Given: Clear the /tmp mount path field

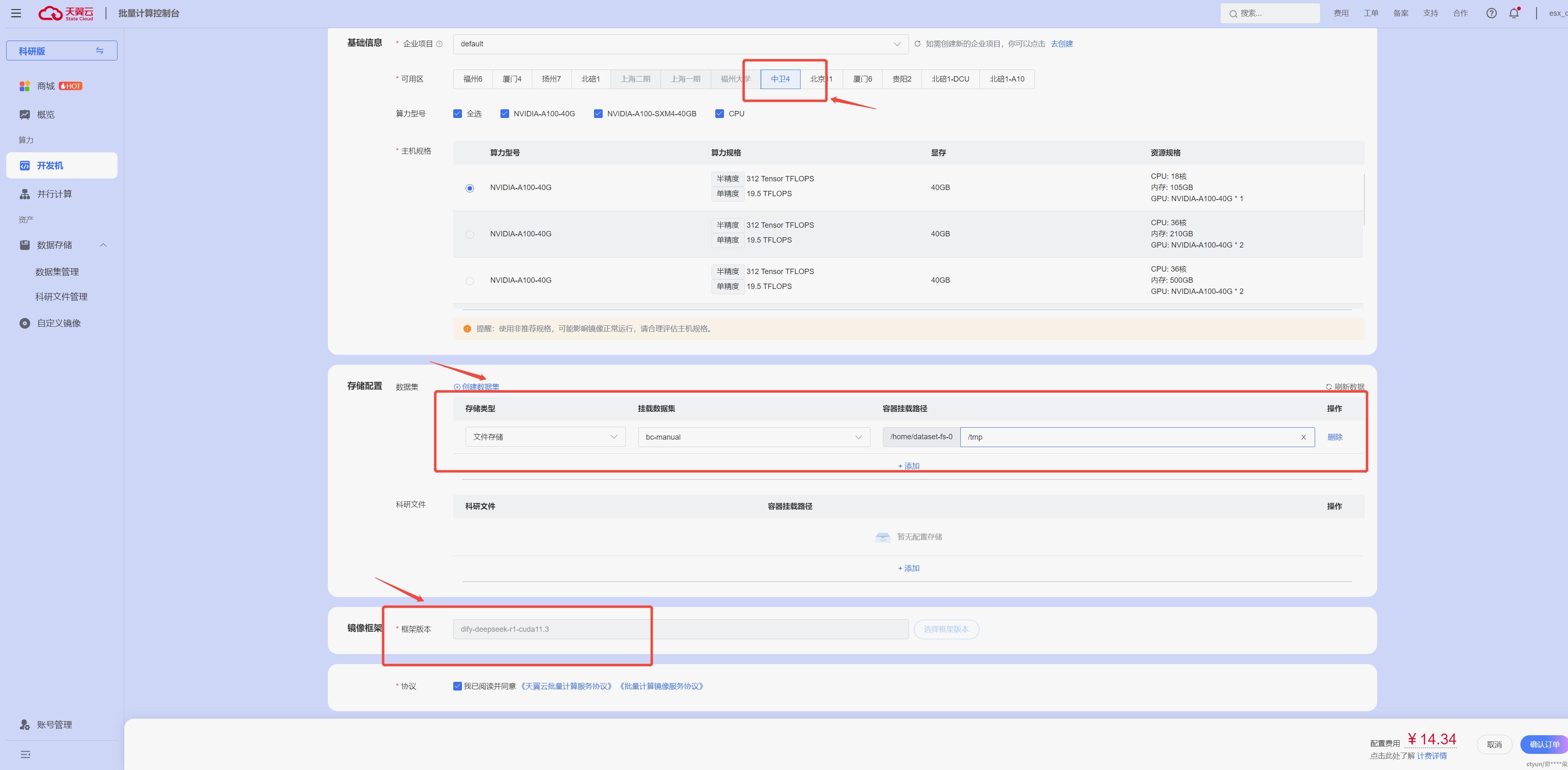Looking at the screenshot, I should point(1303,437).
